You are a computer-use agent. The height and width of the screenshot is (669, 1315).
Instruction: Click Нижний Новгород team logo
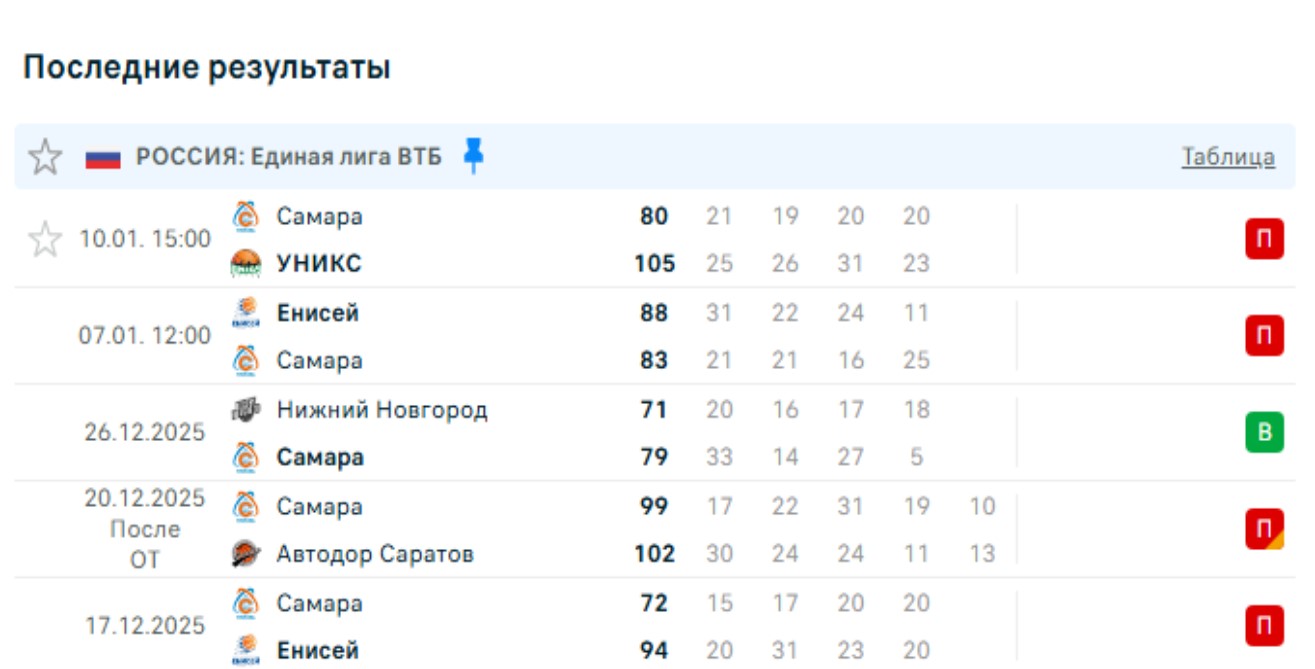coord(246,410)
